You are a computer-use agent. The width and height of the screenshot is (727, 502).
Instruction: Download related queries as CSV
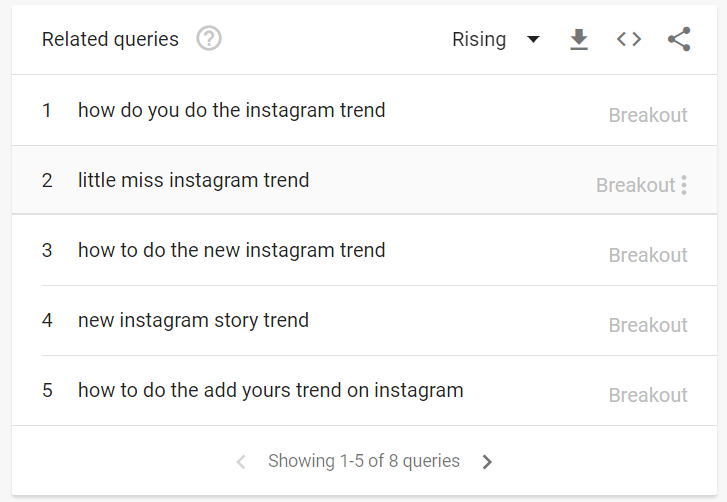click(x=579, y=39)
